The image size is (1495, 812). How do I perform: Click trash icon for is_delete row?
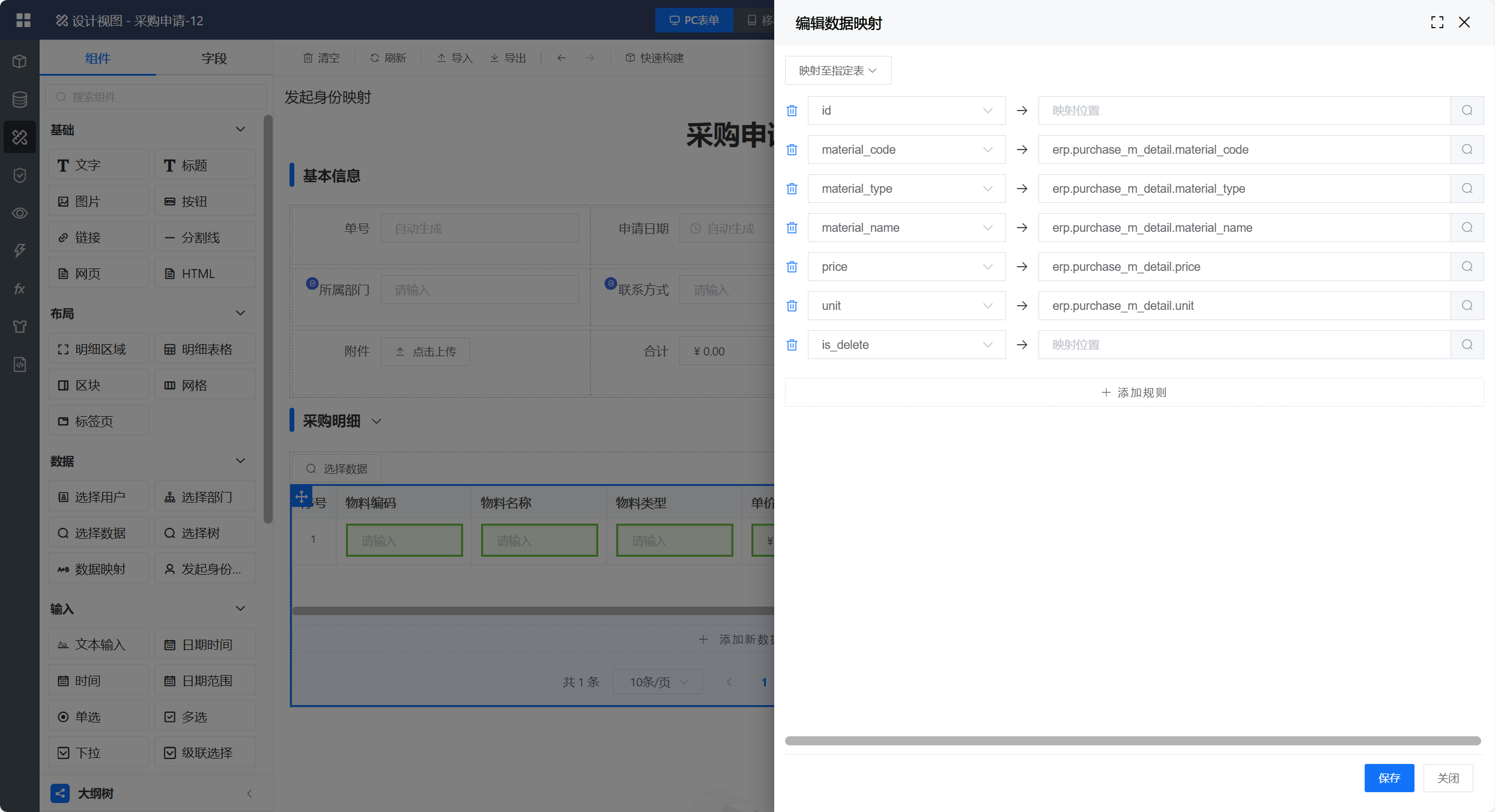click(792, 345)
